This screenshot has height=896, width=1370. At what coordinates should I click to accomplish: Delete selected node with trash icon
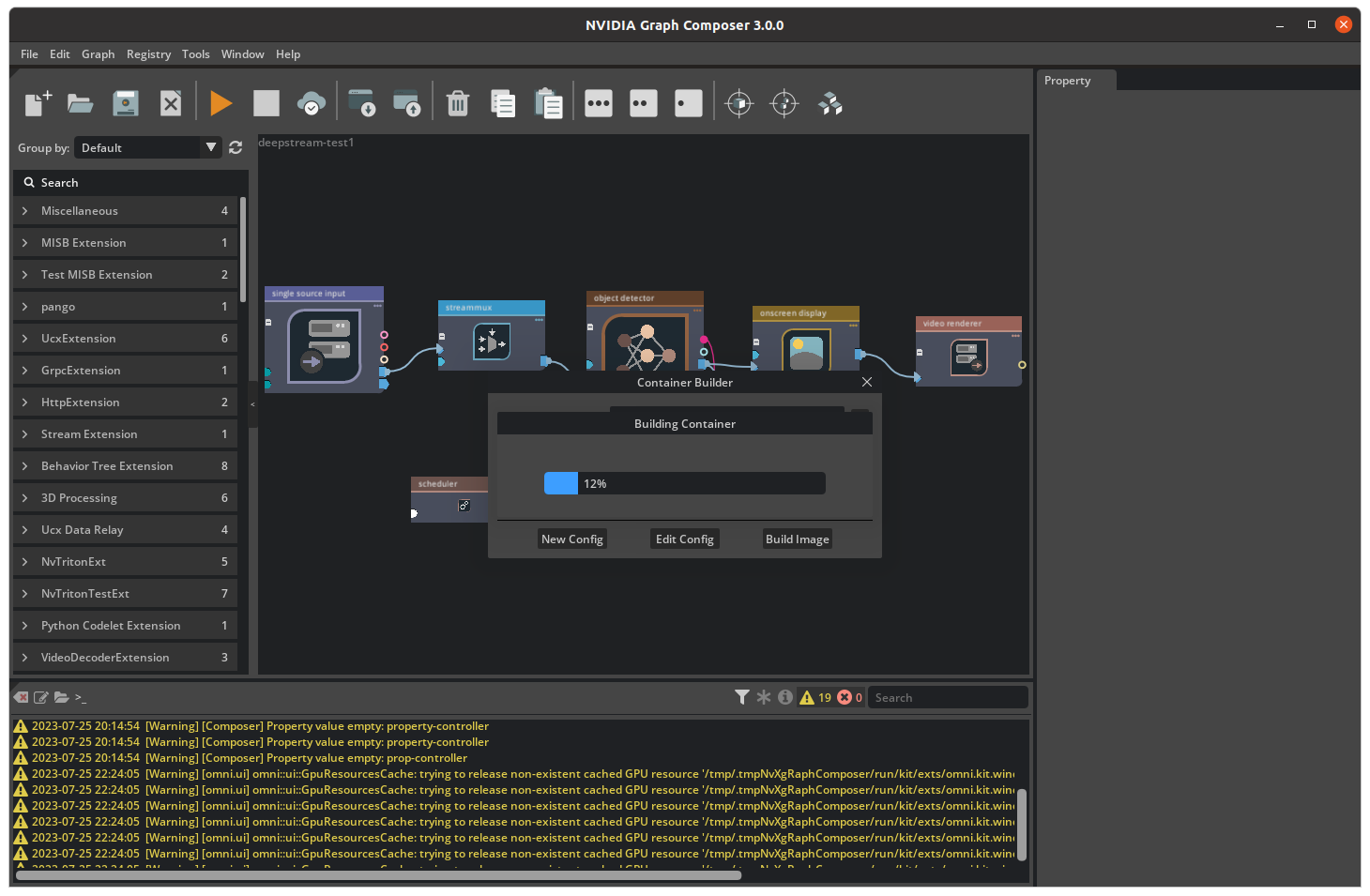pos(458,103)
